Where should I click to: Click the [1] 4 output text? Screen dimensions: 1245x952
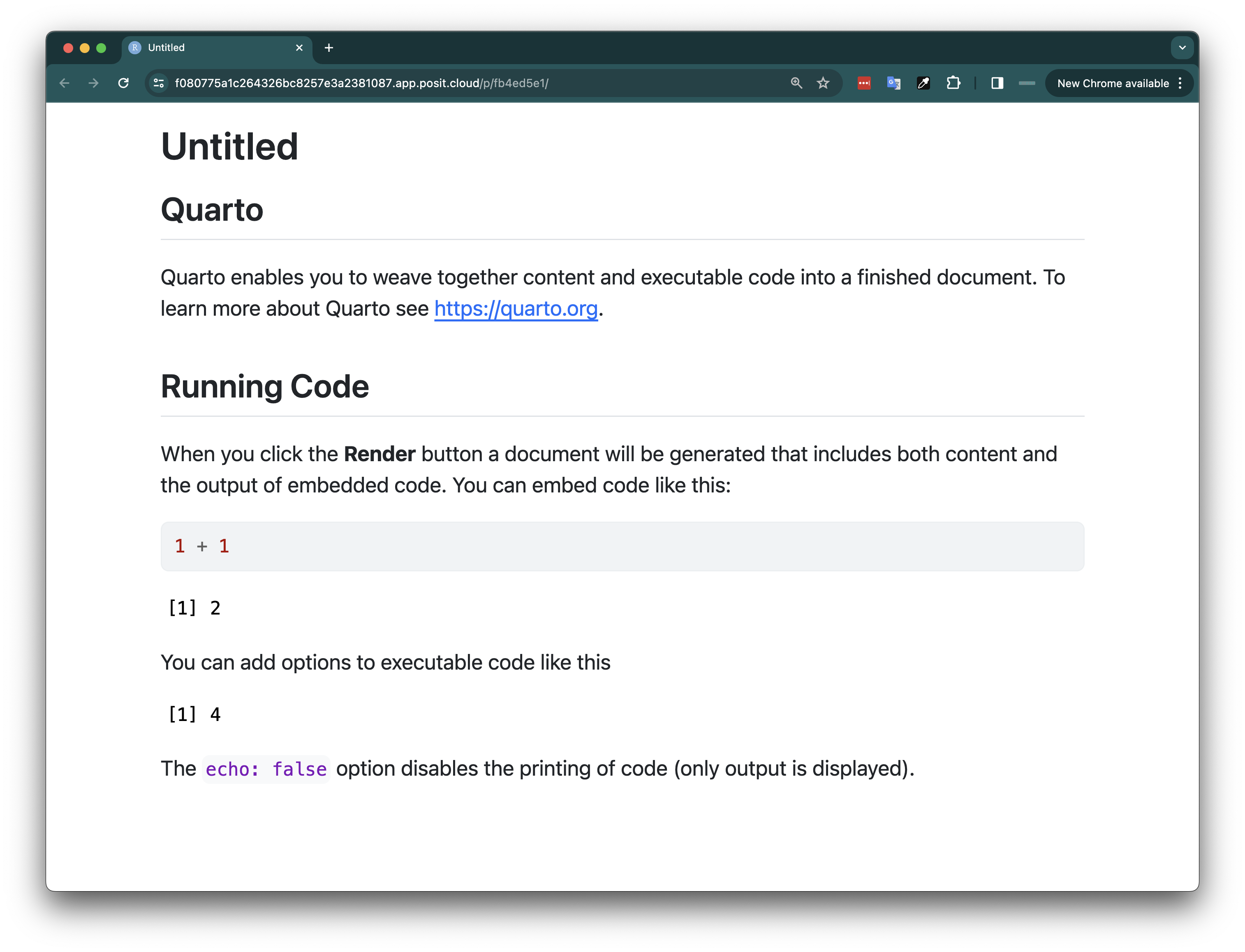[x=194, y=714]
